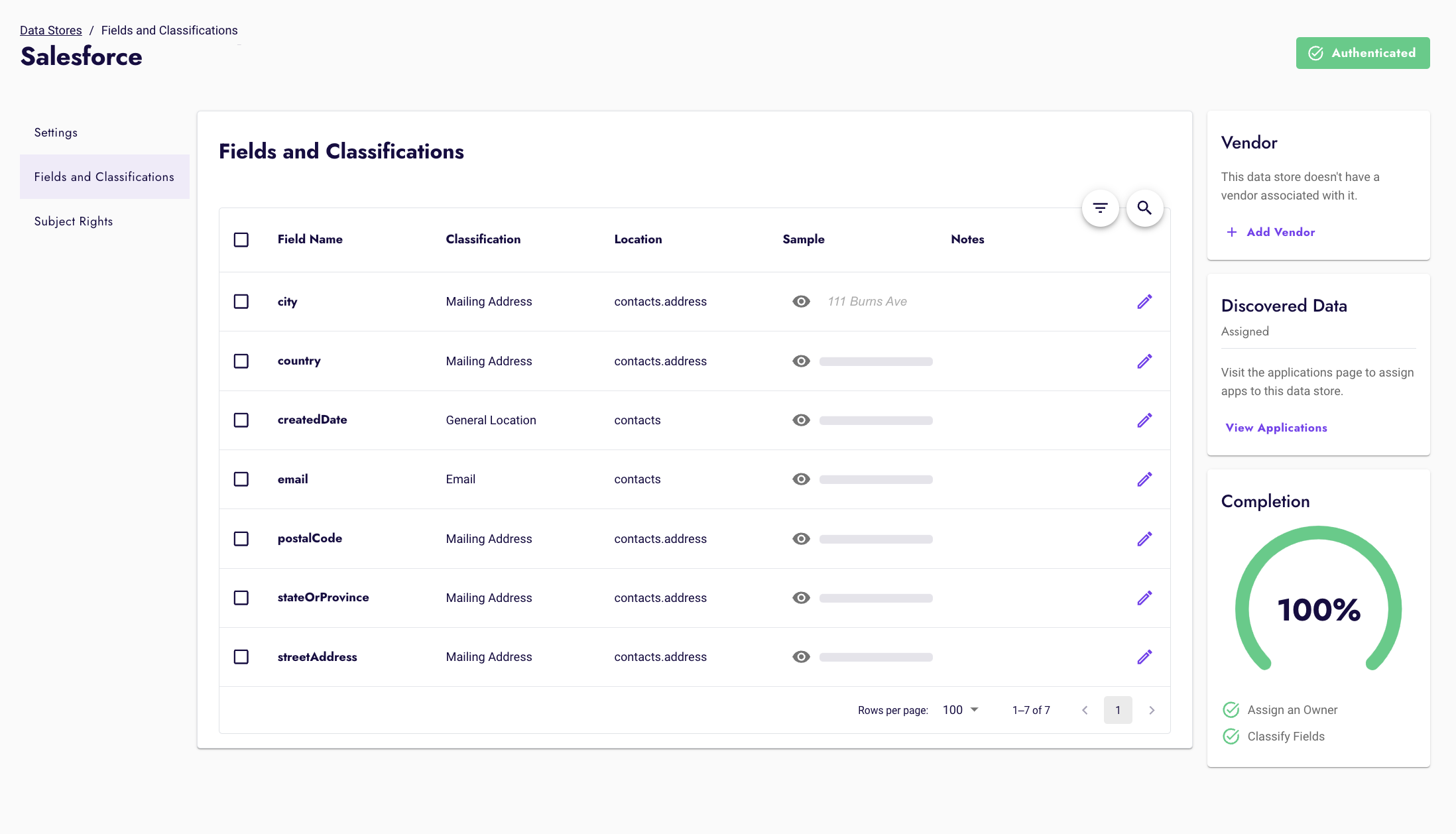Open View Applications link
Screen dimensions: 1456x834
pos(1276,428)
